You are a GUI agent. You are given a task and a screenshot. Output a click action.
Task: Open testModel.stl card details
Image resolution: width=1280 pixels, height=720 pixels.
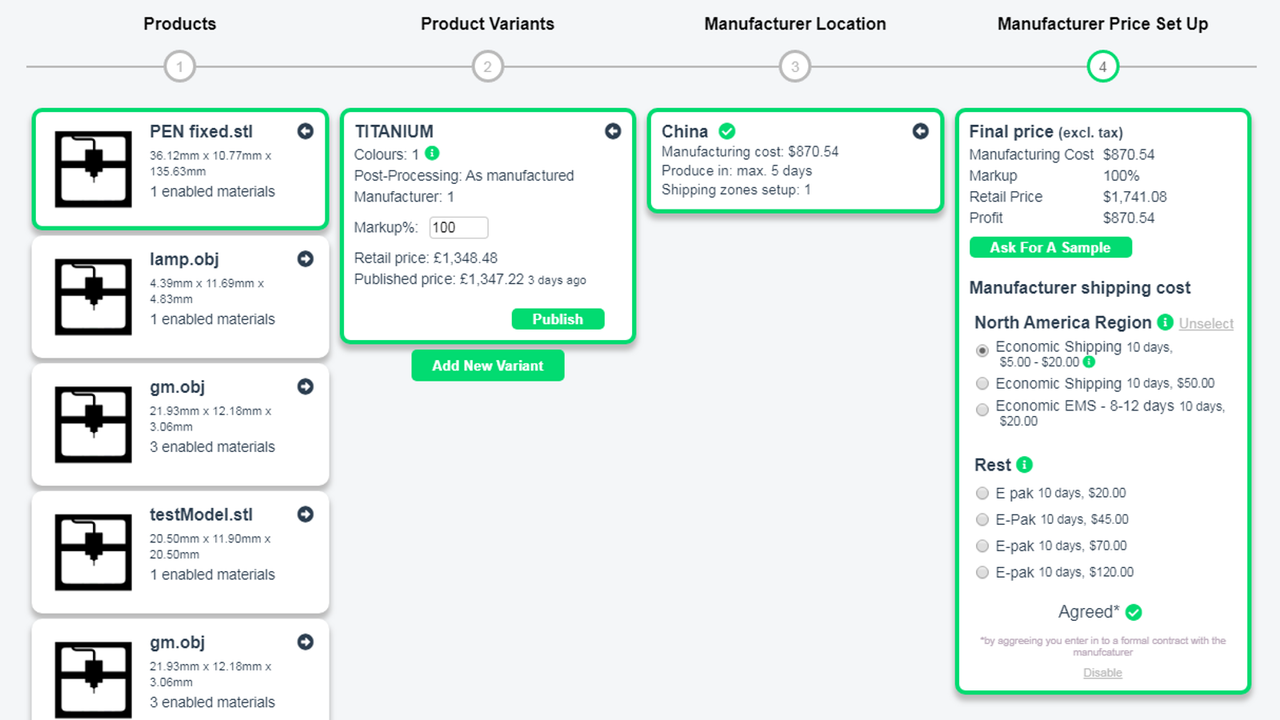point(305,514)
